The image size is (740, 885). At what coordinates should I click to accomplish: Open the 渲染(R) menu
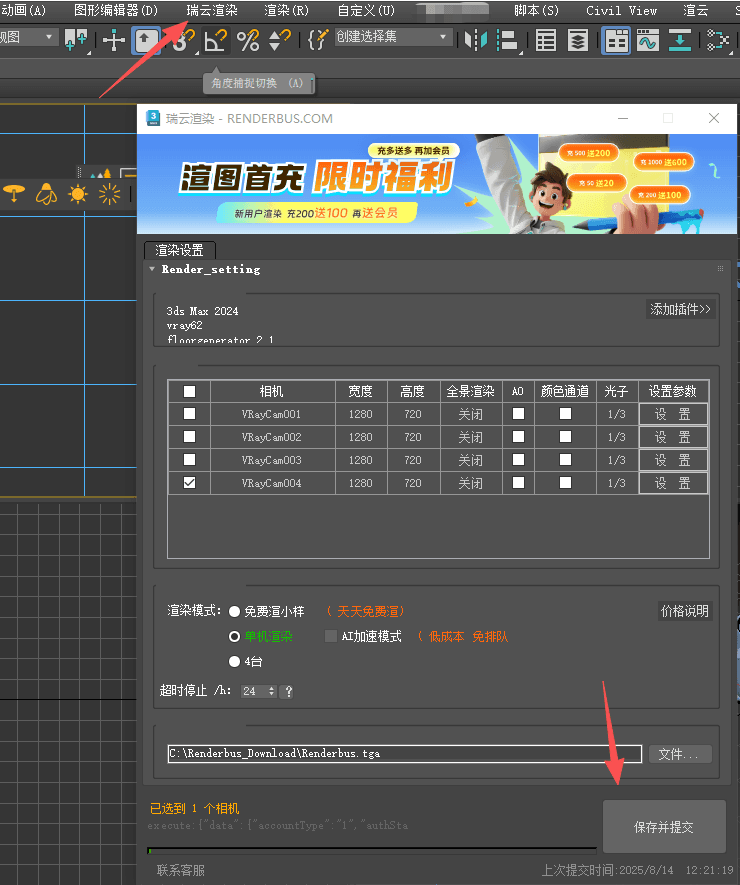click(x=286, y=10)
